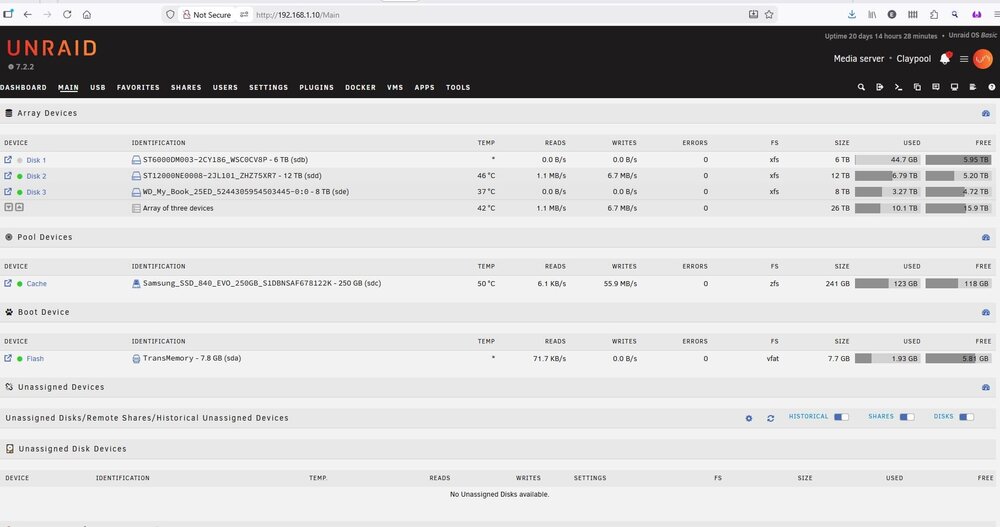The height and width of the screenshot is (527, 1000).
Task: Open the Disk 3 link
Action: click(x=36, y=192)
